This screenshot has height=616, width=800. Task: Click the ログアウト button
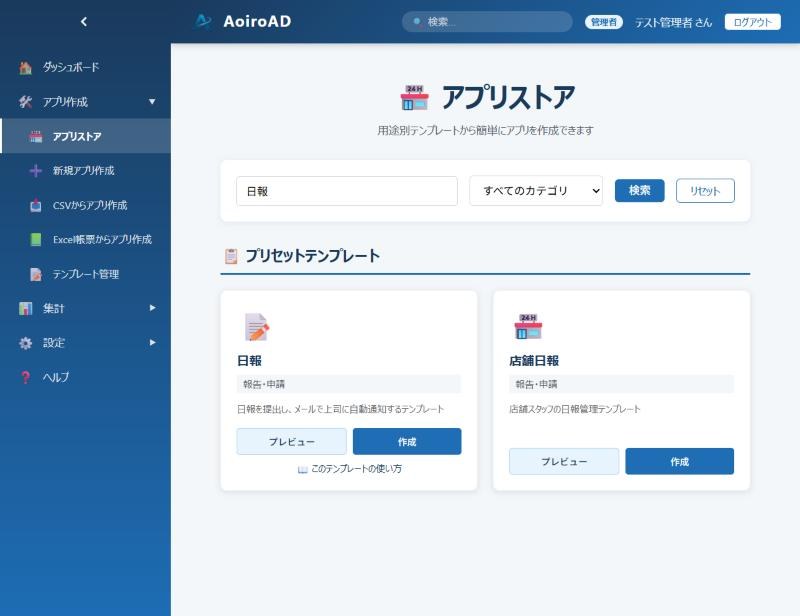(x=753, y=22)
